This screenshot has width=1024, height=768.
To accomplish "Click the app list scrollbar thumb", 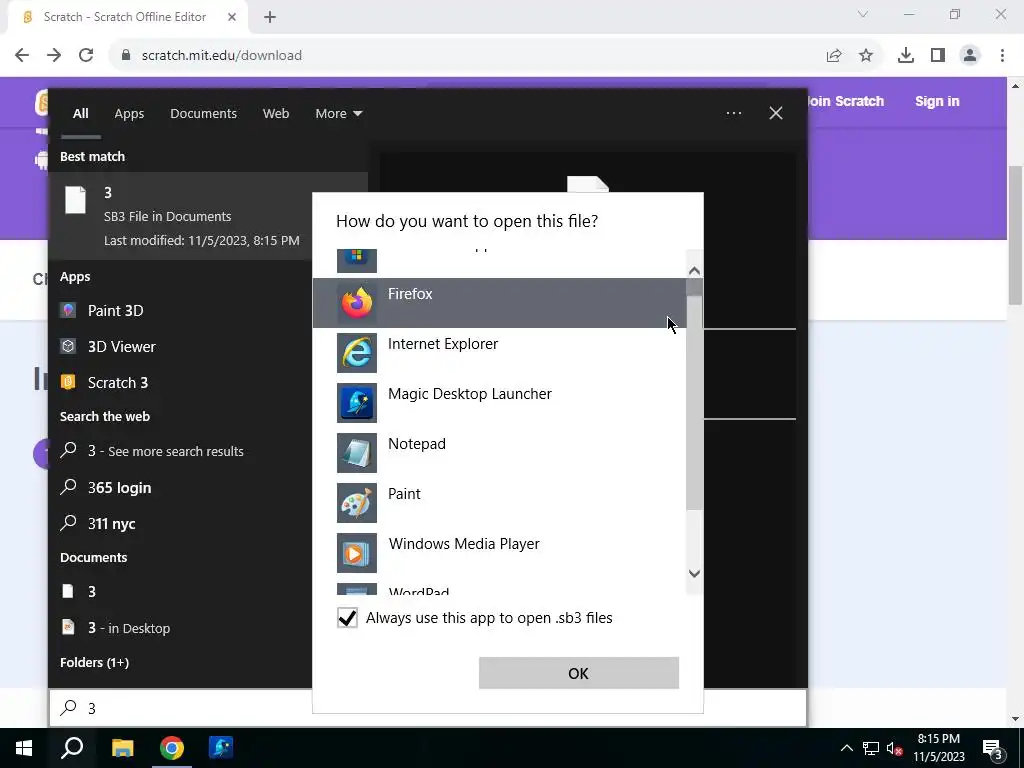I will 694,395.
